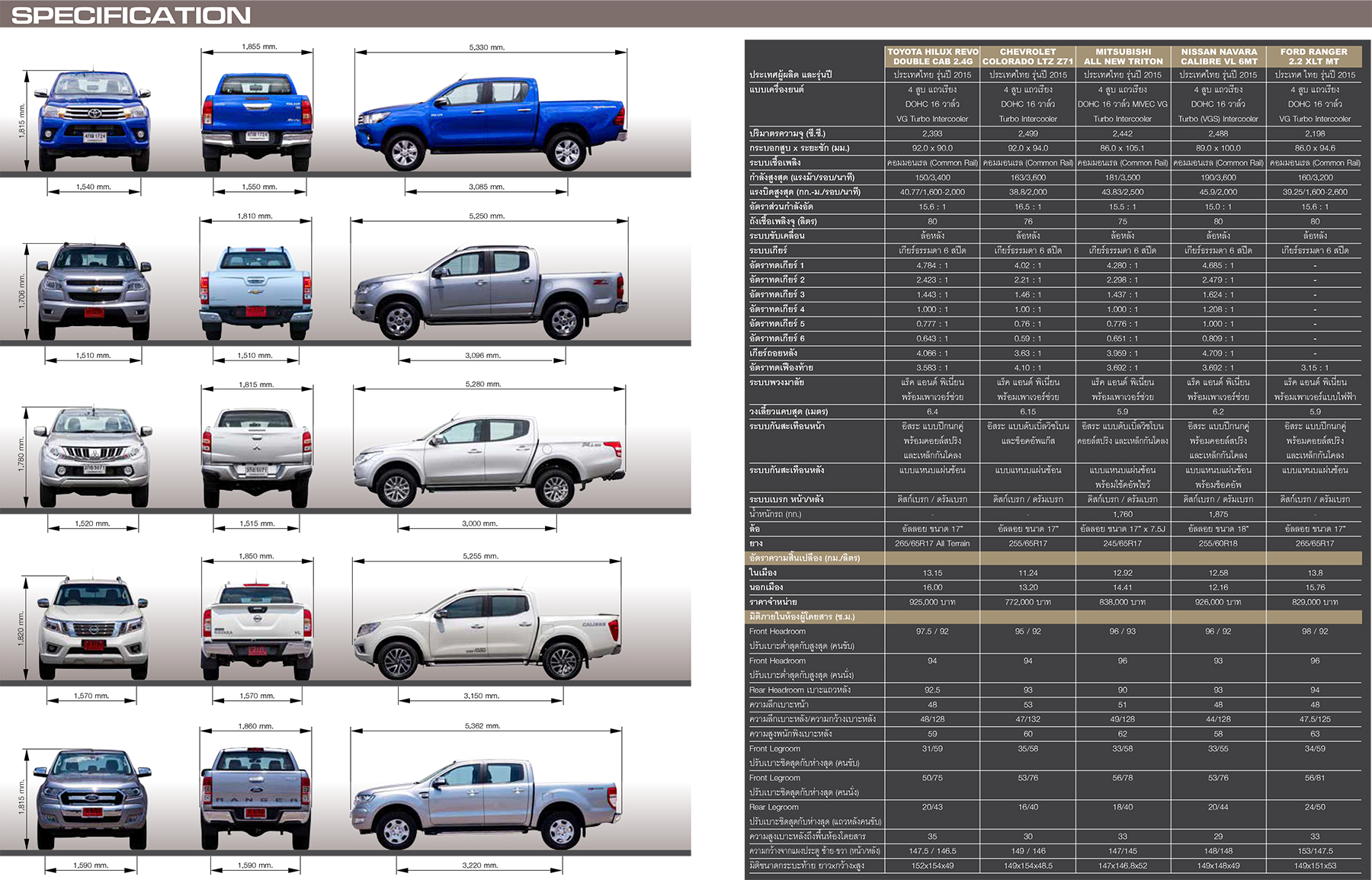Click the 149x151x53 cargo bed dimension cell

click(x=1314, y=866)
